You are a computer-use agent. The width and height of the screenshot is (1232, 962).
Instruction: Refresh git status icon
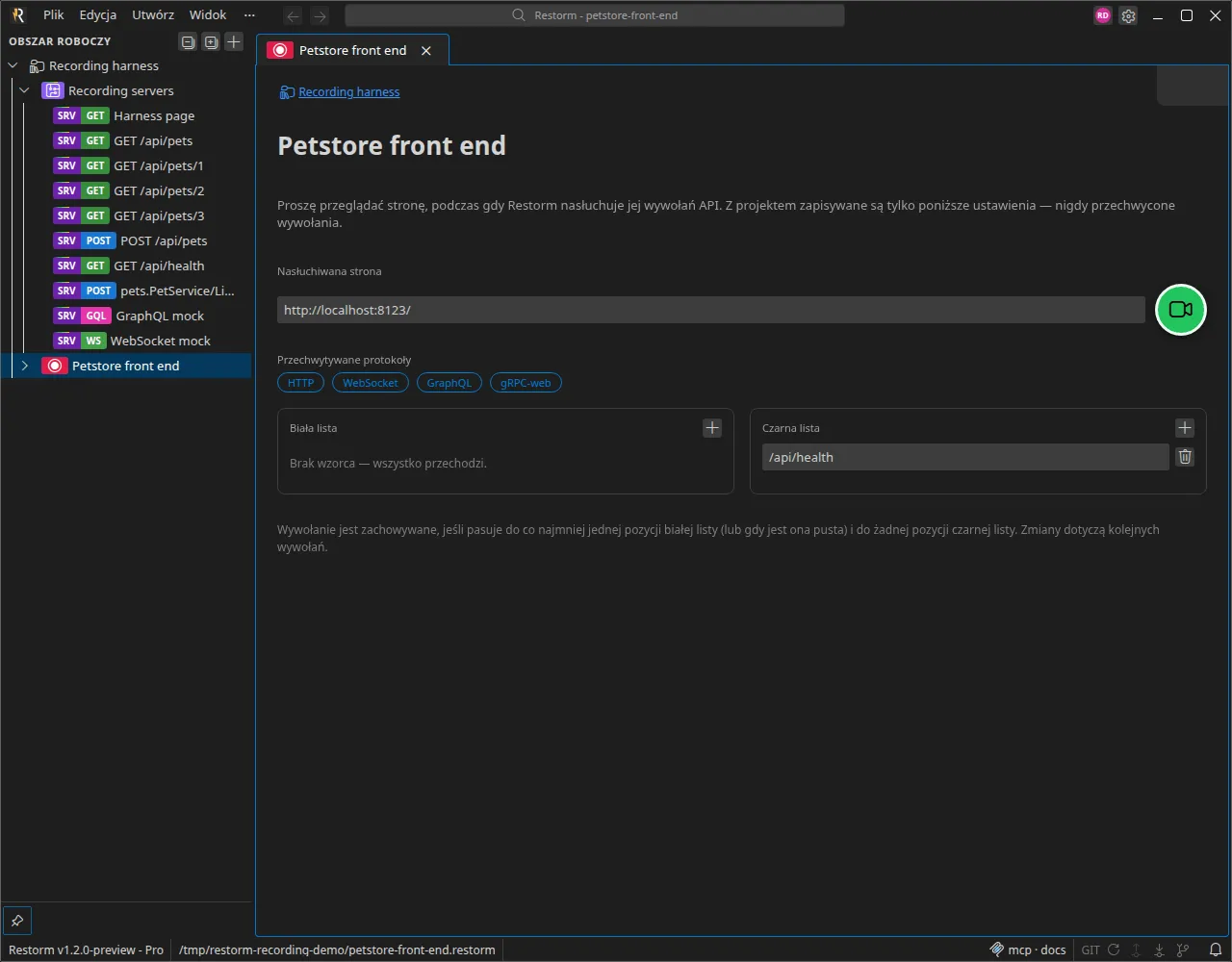click(x=1114, y=949)
